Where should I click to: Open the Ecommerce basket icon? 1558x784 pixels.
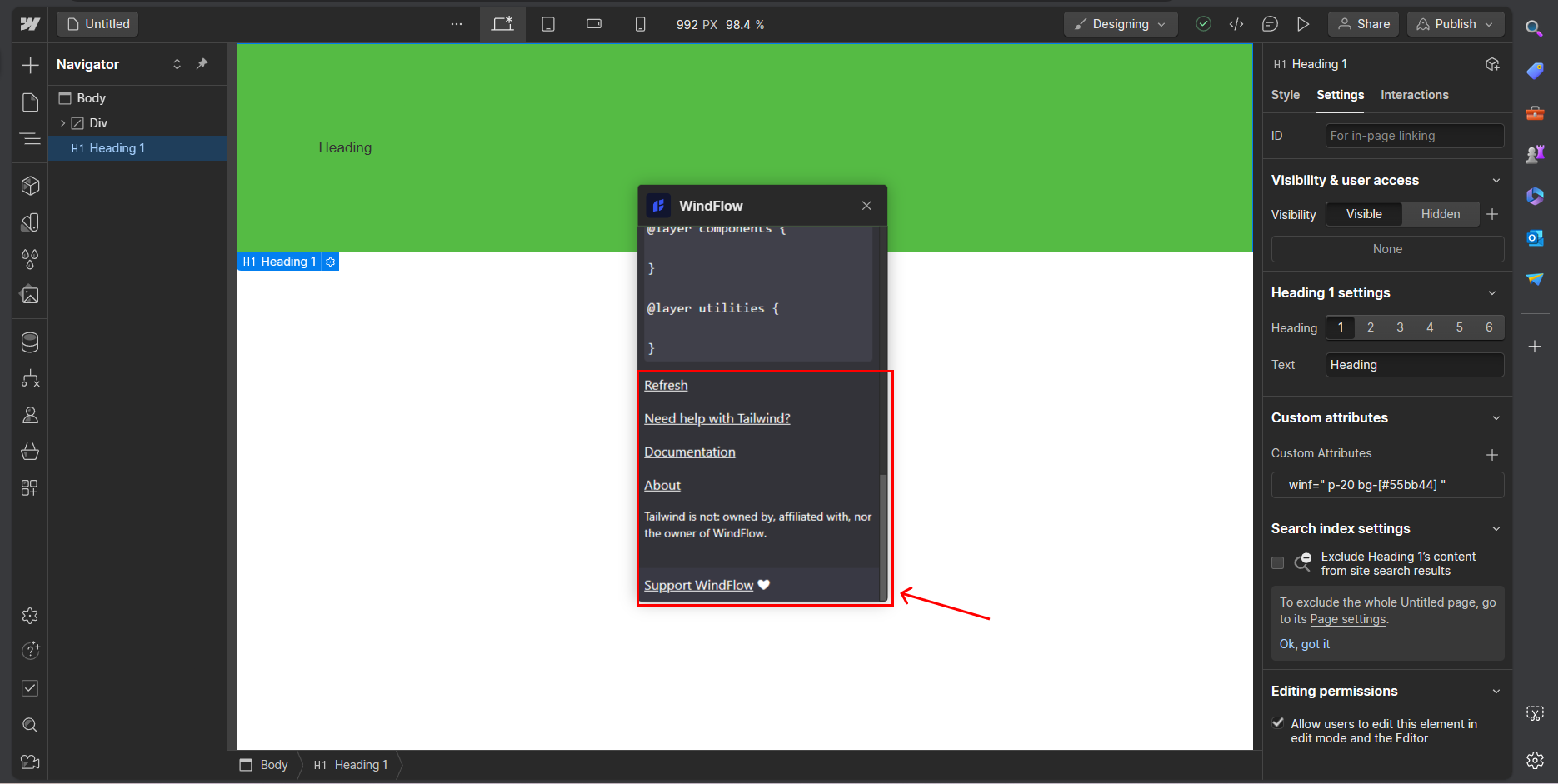(30, 452)
